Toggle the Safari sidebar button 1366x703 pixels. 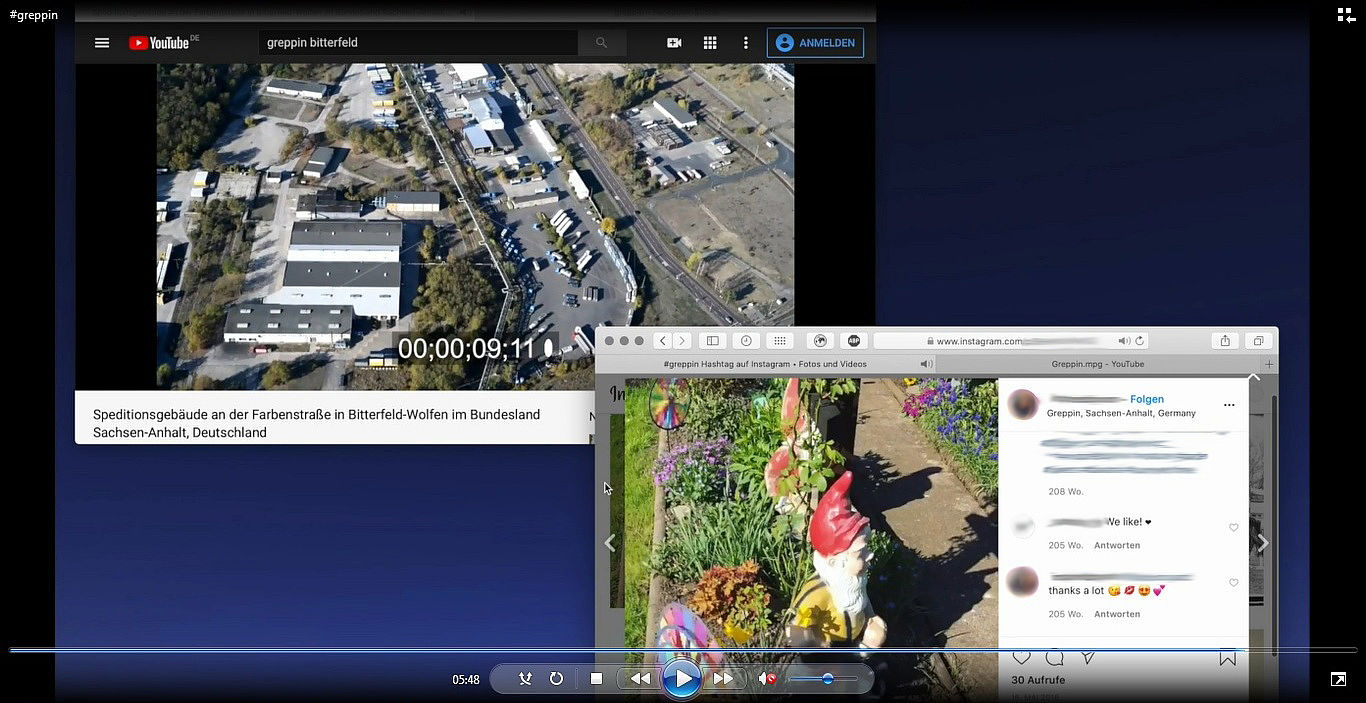coord(712,341)
